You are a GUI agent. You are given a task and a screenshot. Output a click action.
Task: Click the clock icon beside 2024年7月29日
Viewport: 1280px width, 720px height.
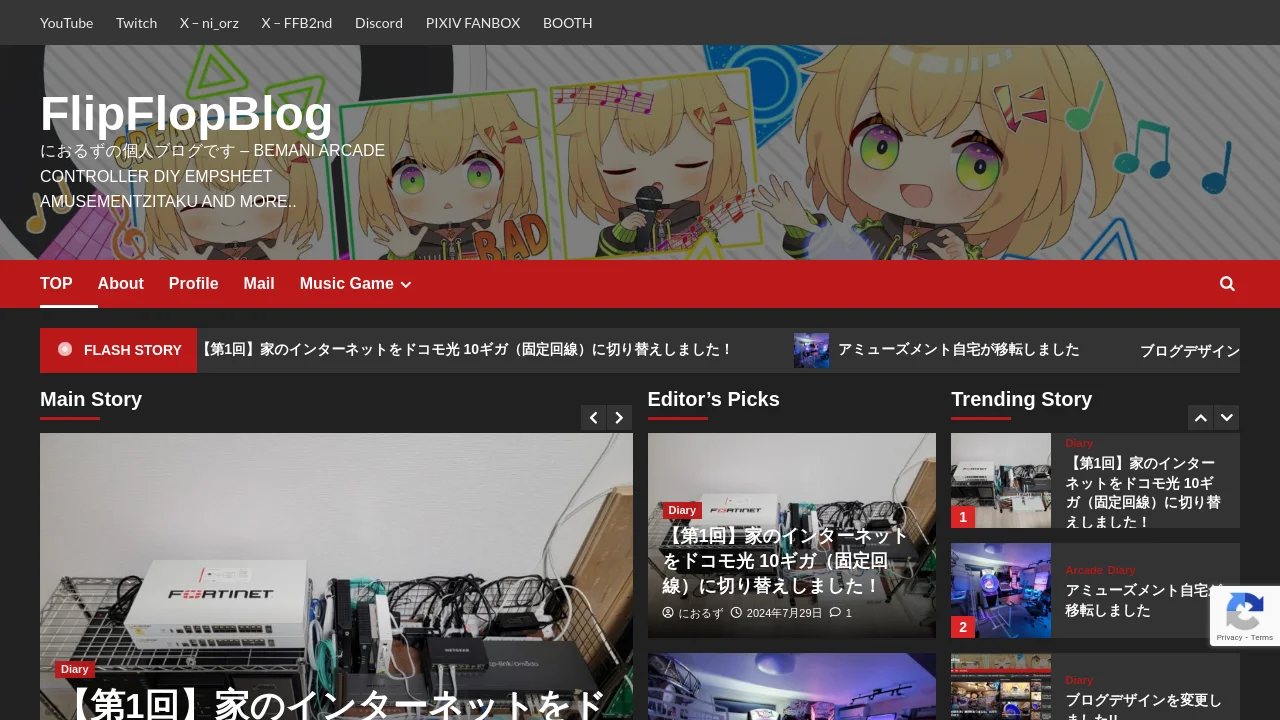pos(736,613)
